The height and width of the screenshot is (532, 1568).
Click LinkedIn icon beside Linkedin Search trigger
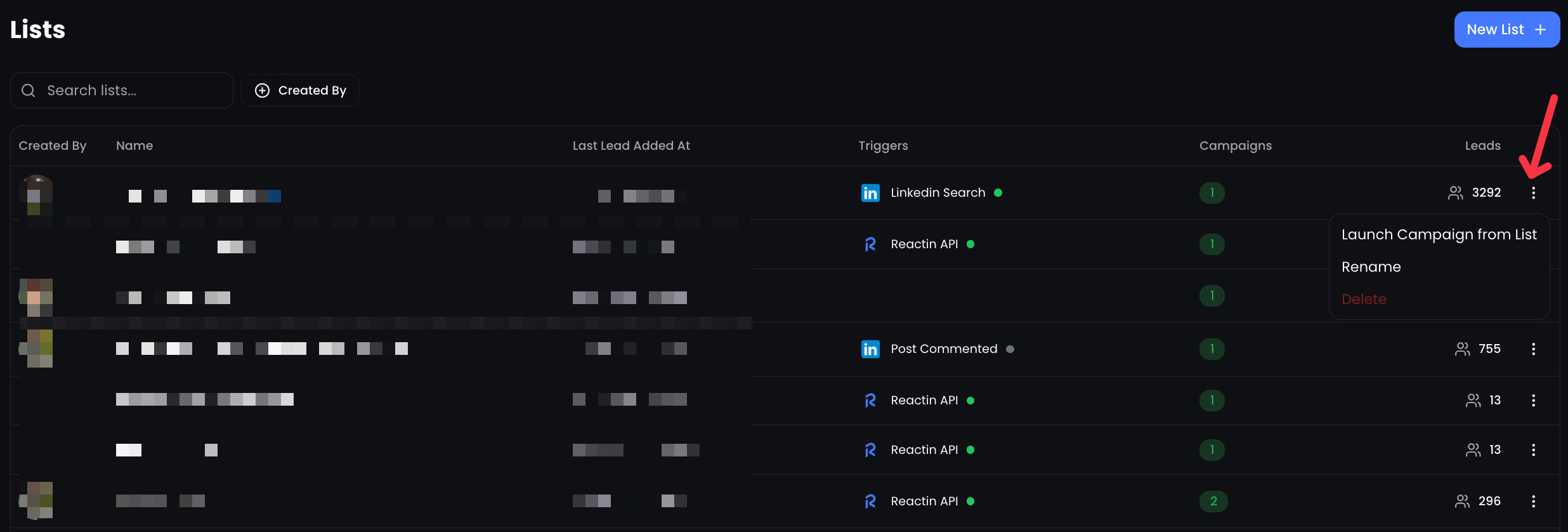(x=870, y=193)
